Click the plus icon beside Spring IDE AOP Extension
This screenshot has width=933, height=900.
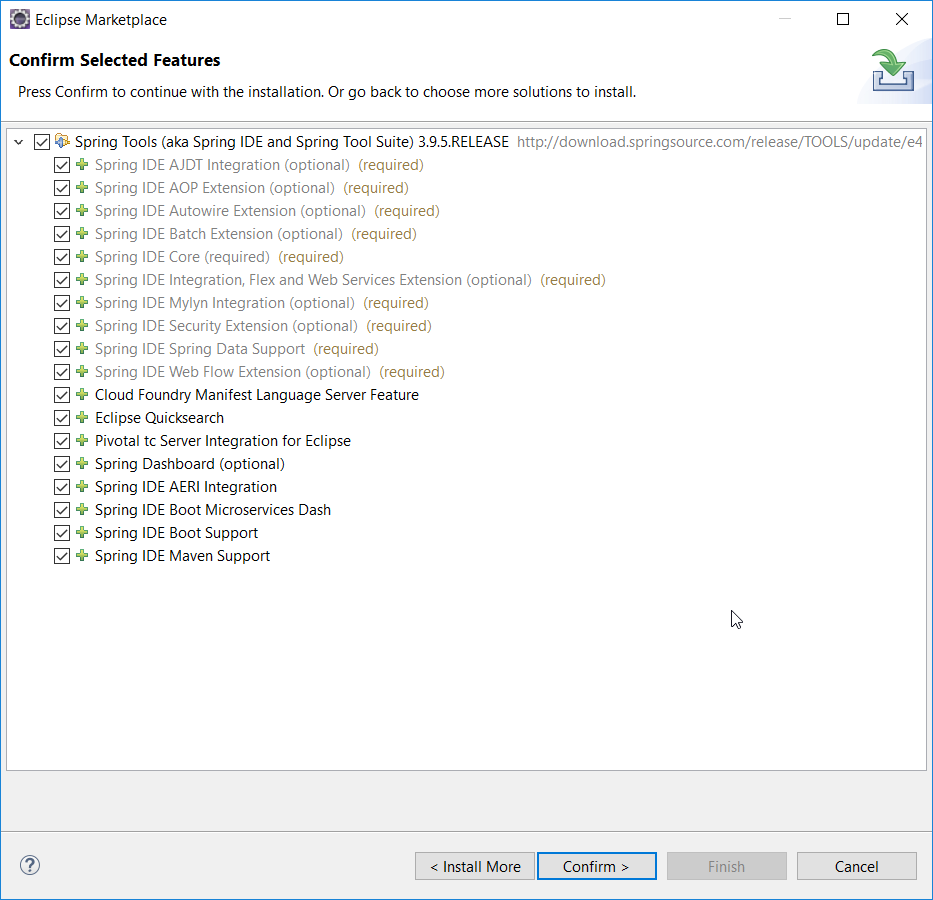click(x=82, y=187)
